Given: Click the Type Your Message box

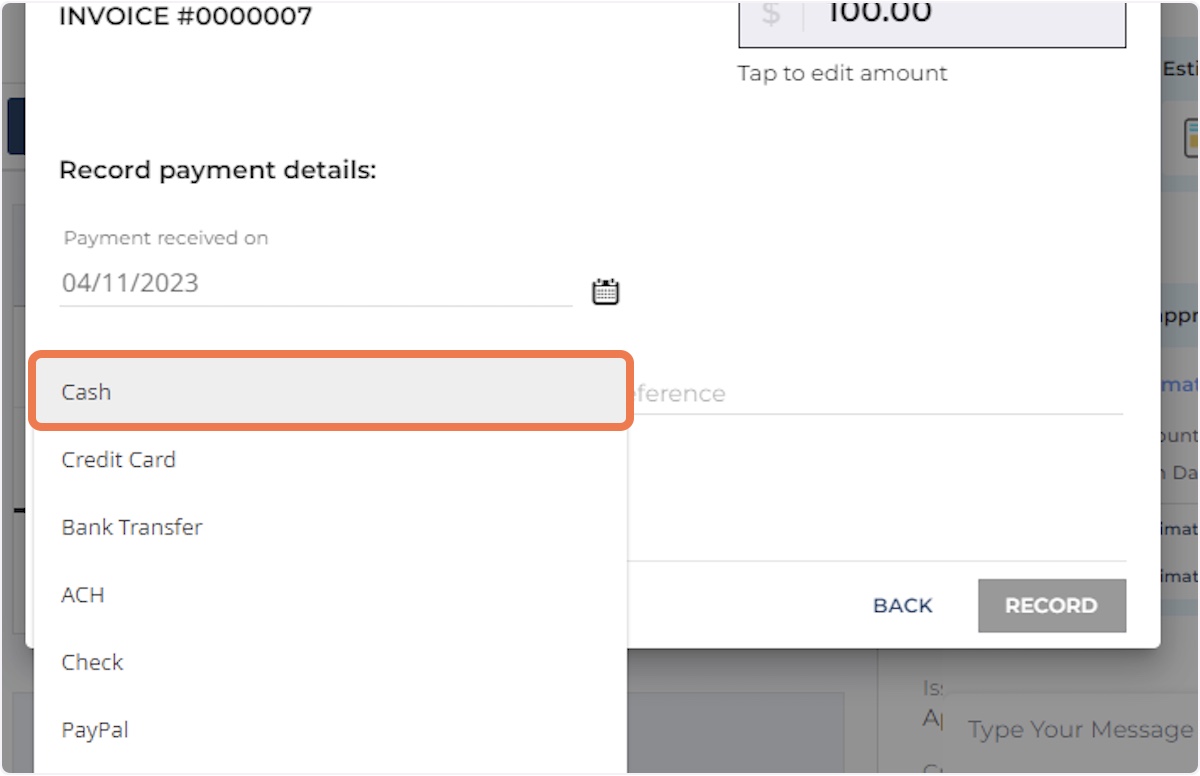Looking at the screenshot, I should pos(1080,730).
